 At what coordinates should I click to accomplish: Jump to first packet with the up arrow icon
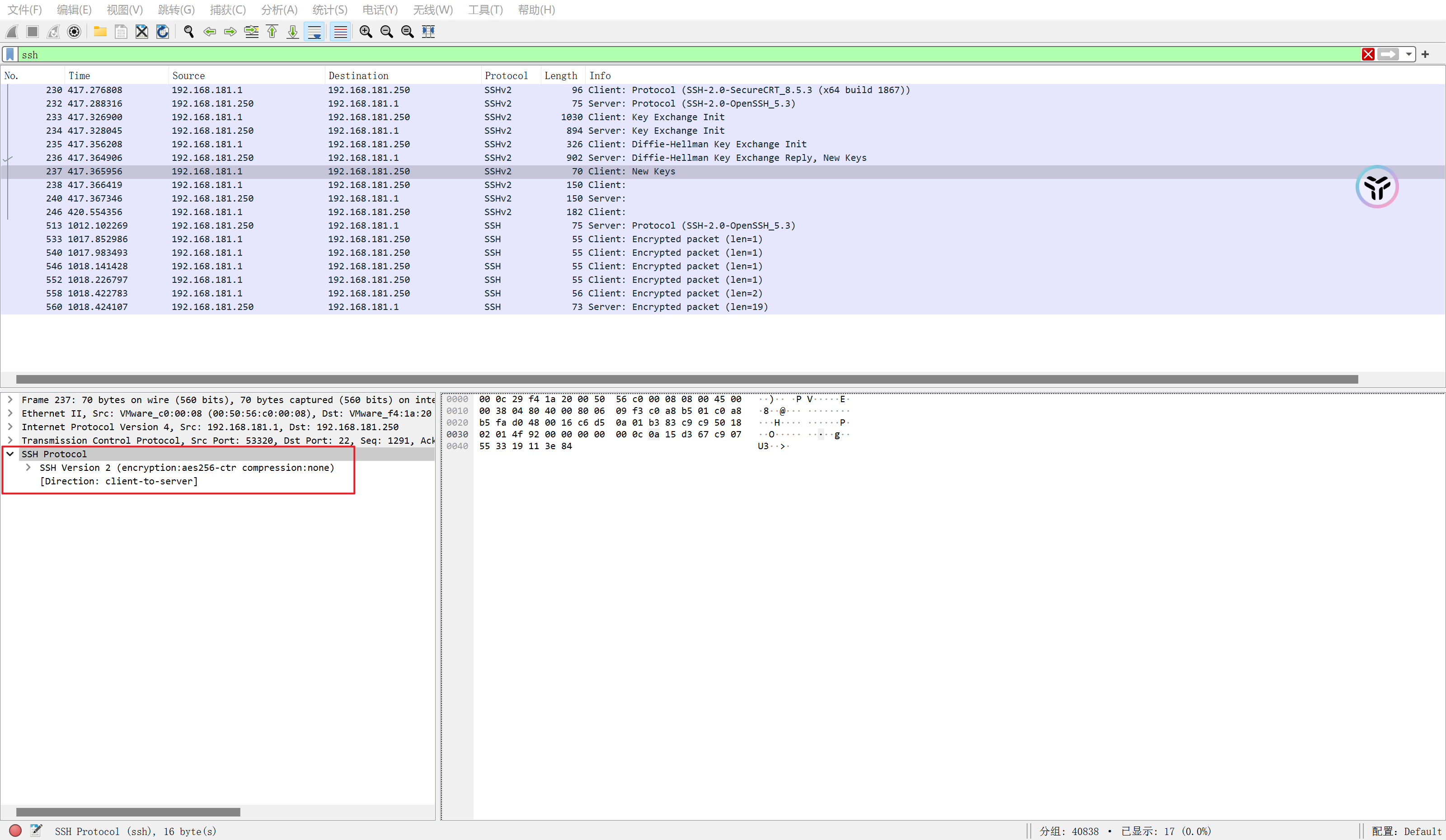tap(272, 32)
